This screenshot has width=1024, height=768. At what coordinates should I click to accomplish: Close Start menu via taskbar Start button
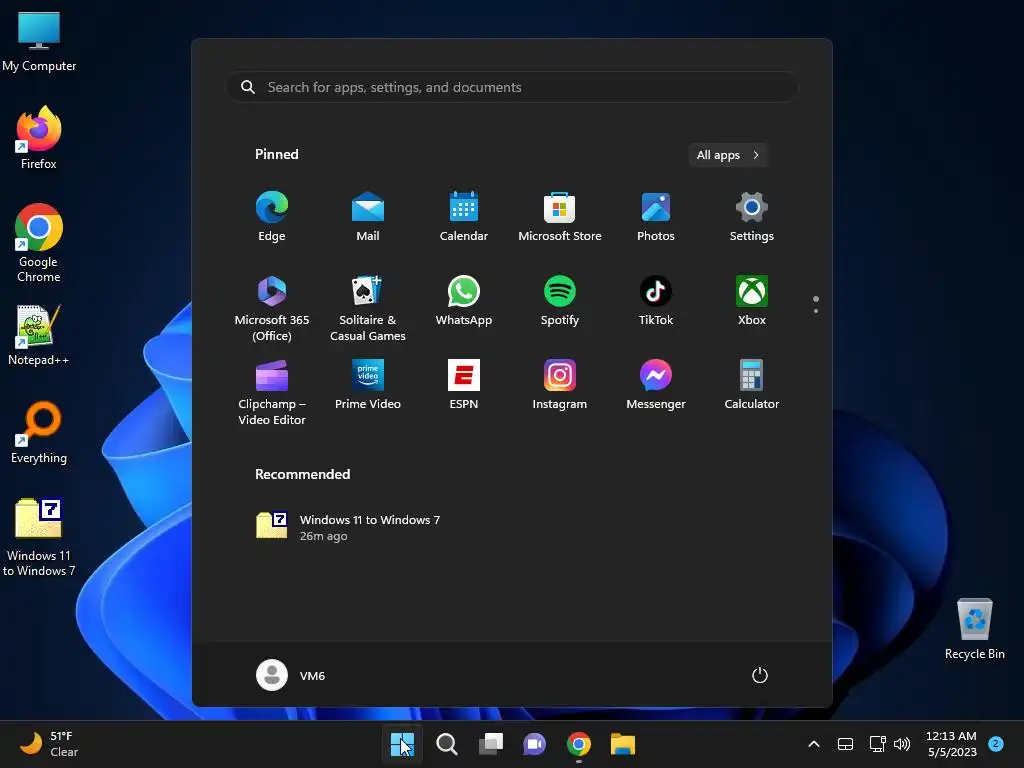(x=402, y=744)
